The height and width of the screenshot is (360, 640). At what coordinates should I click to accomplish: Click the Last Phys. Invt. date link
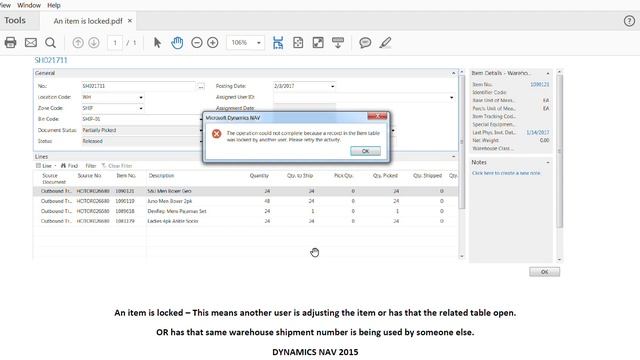538,132
